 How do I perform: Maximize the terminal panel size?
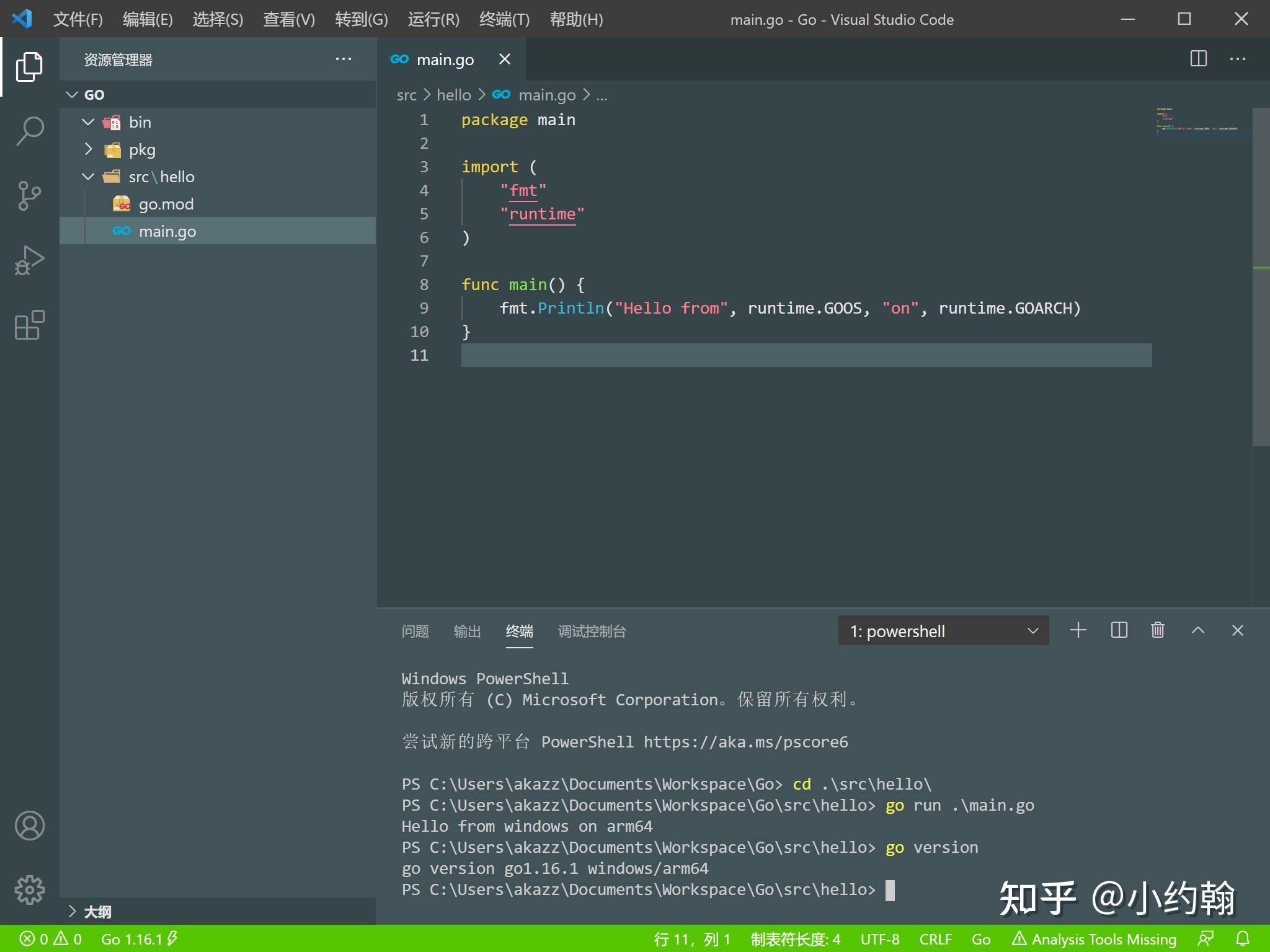click(1198, 630)
